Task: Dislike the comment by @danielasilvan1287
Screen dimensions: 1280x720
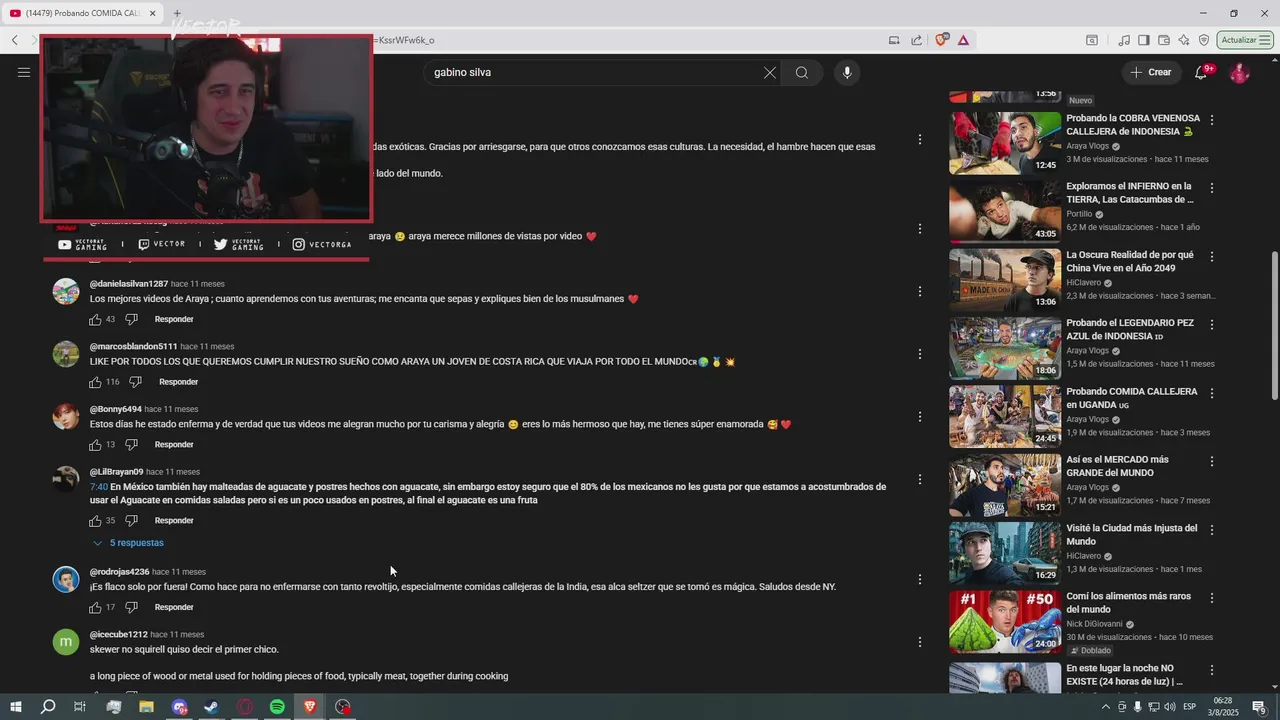Action: [x=131, y=319]
